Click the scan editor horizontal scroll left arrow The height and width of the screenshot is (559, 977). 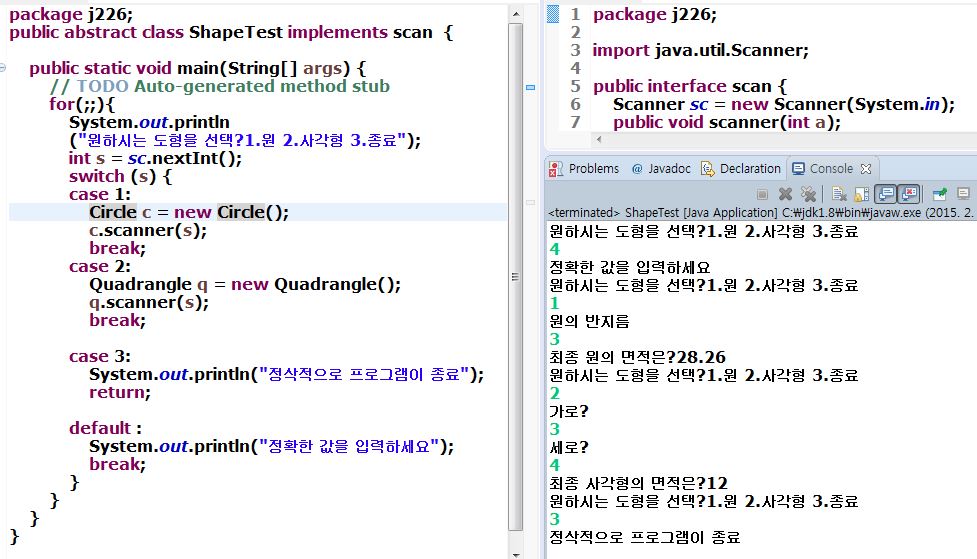point(599,139)
